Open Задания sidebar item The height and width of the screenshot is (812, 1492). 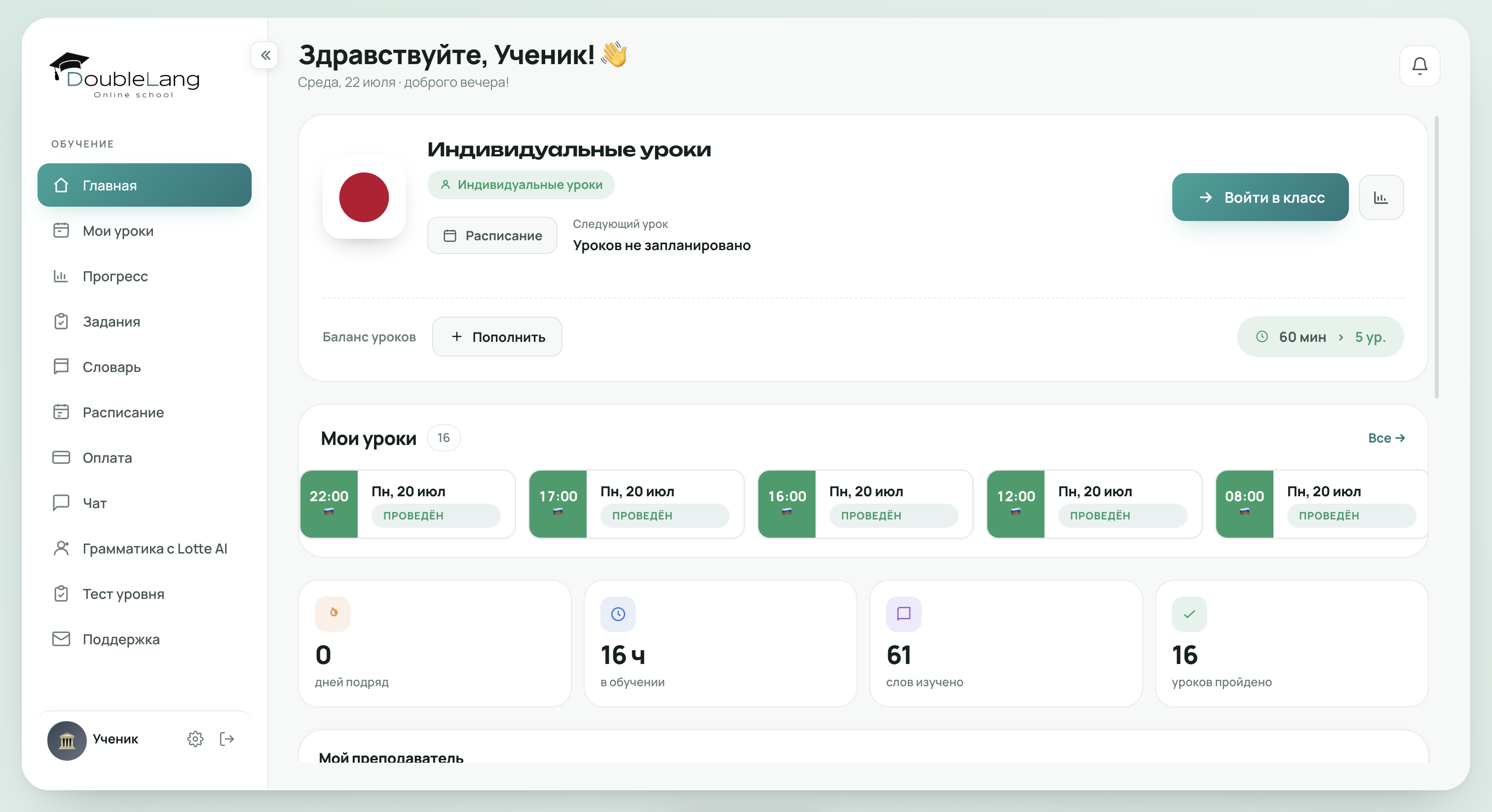[144, 322]
